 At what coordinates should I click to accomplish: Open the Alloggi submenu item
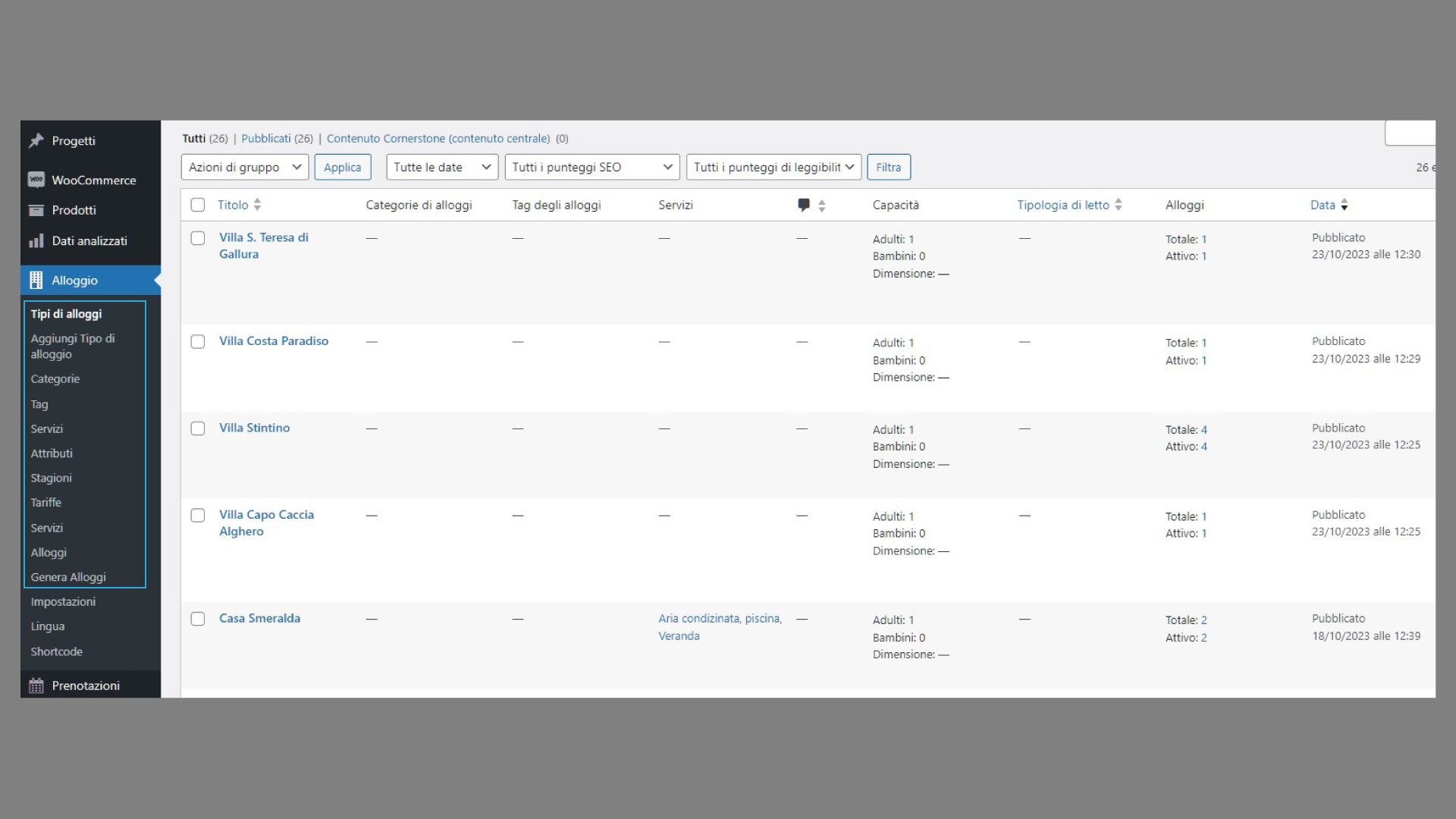[49, 553]
